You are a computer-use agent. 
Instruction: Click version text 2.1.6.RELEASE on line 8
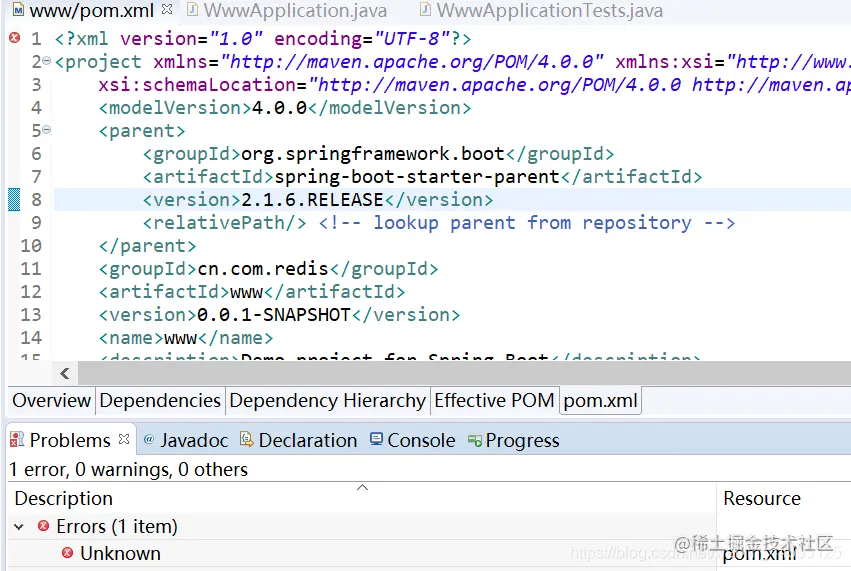(x=312, y=200)
